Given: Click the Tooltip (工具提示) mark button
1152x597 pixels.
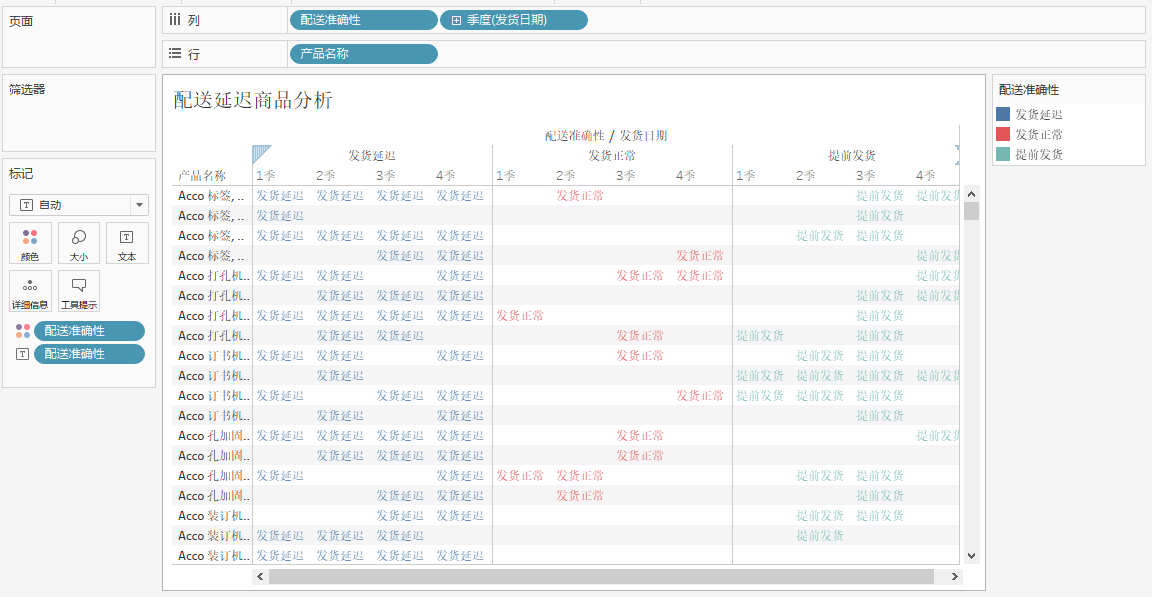Looking at the screenshot, I should pos(79,291).
